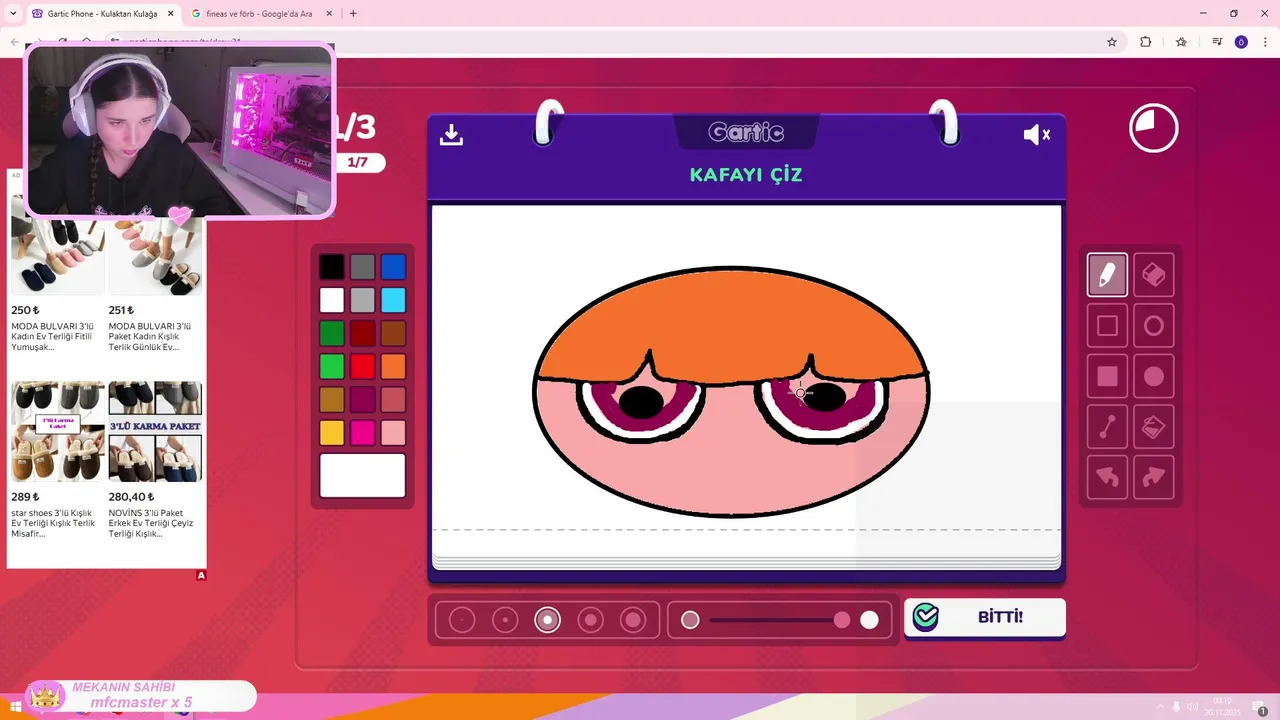Open browser extensions puzzle icon
1280x720 pixels.
pyautogui.click(x=1146, y=42)
